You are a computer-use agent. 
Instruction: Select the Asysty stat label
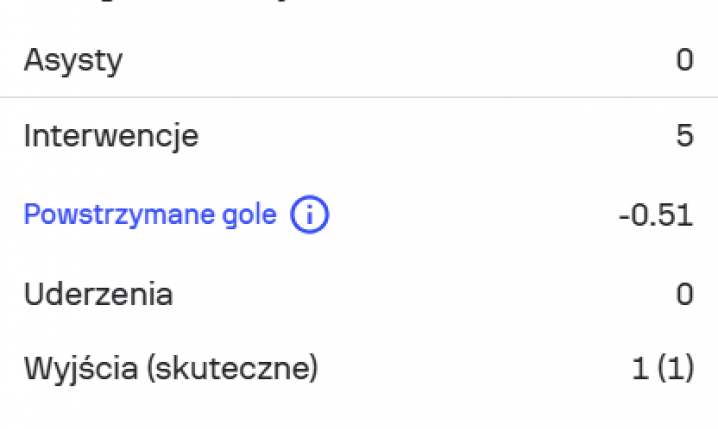(73, 60)
